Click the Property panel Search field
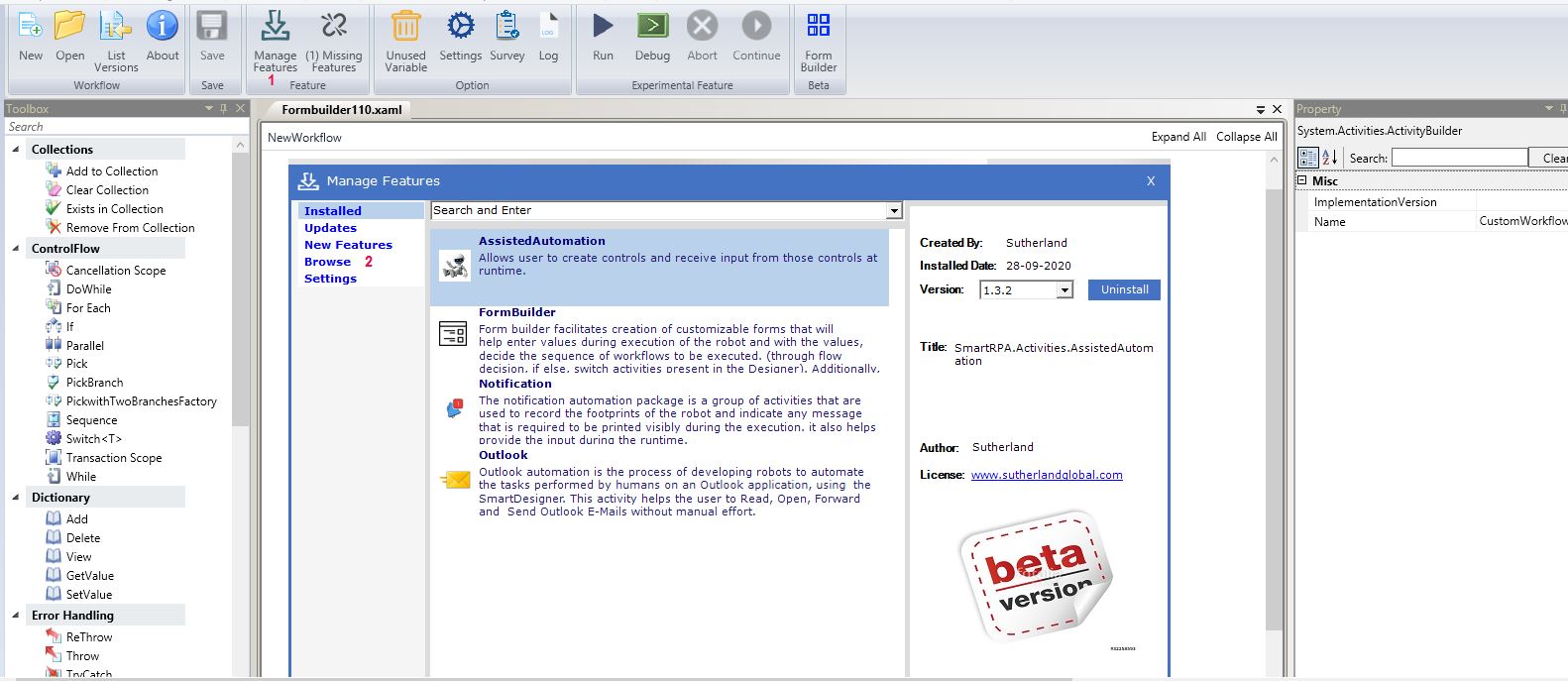Image resolution: width=1568 pixels, height=681 pixels. pos(1459,158)
